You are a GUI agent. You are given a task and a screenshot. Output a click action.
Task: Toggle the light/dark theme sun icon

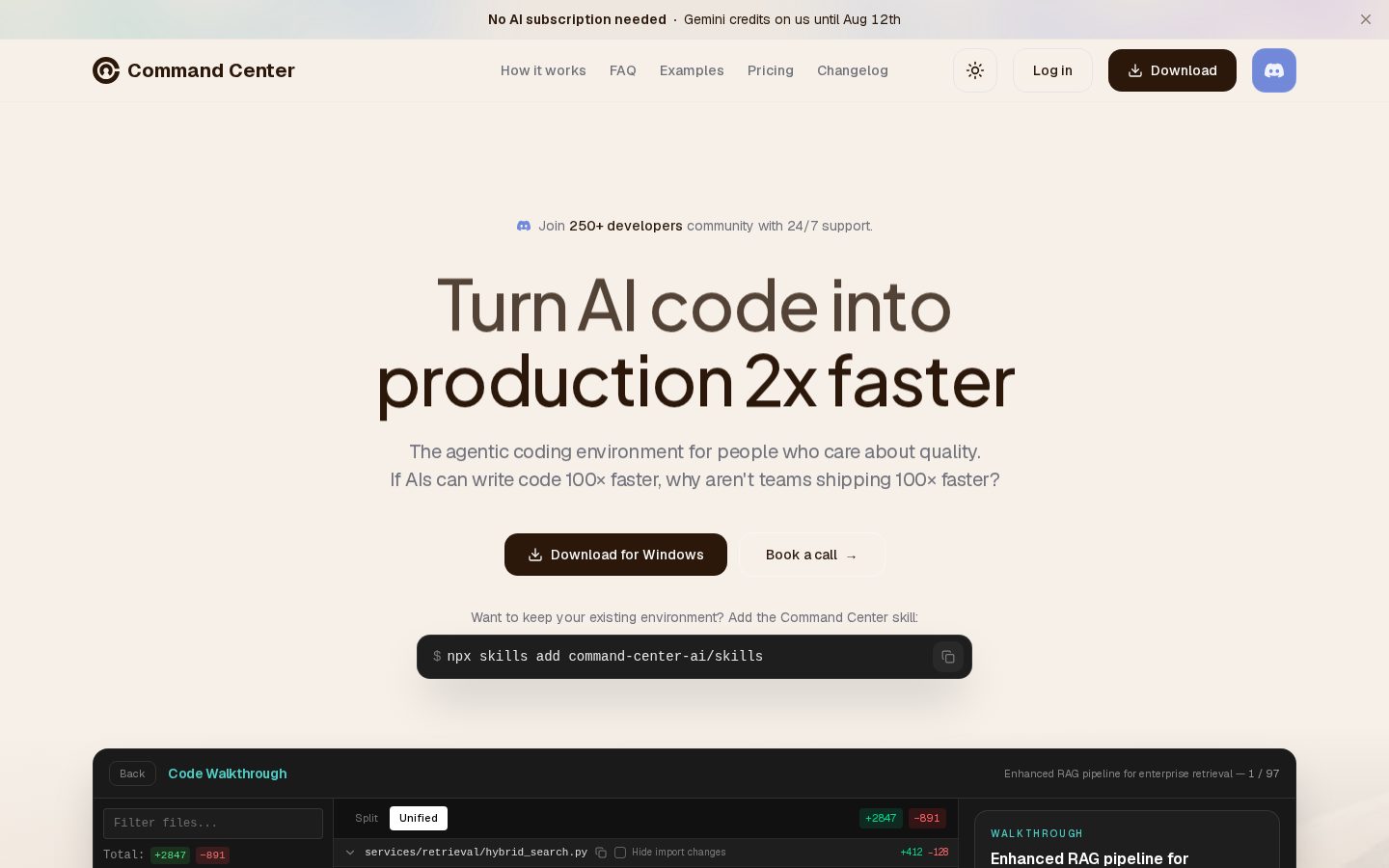click(975, 70)
